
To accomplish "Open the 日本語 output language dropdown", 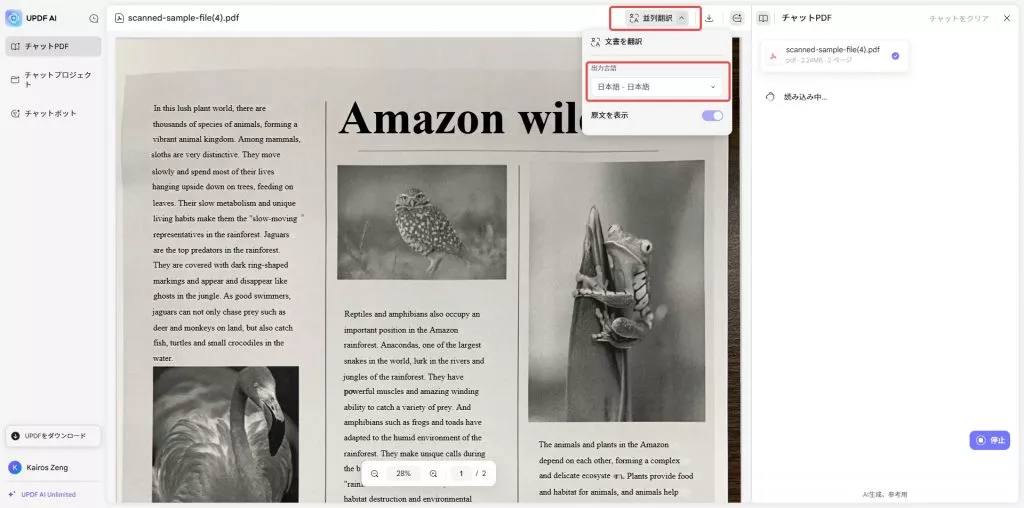I will 656,86.
